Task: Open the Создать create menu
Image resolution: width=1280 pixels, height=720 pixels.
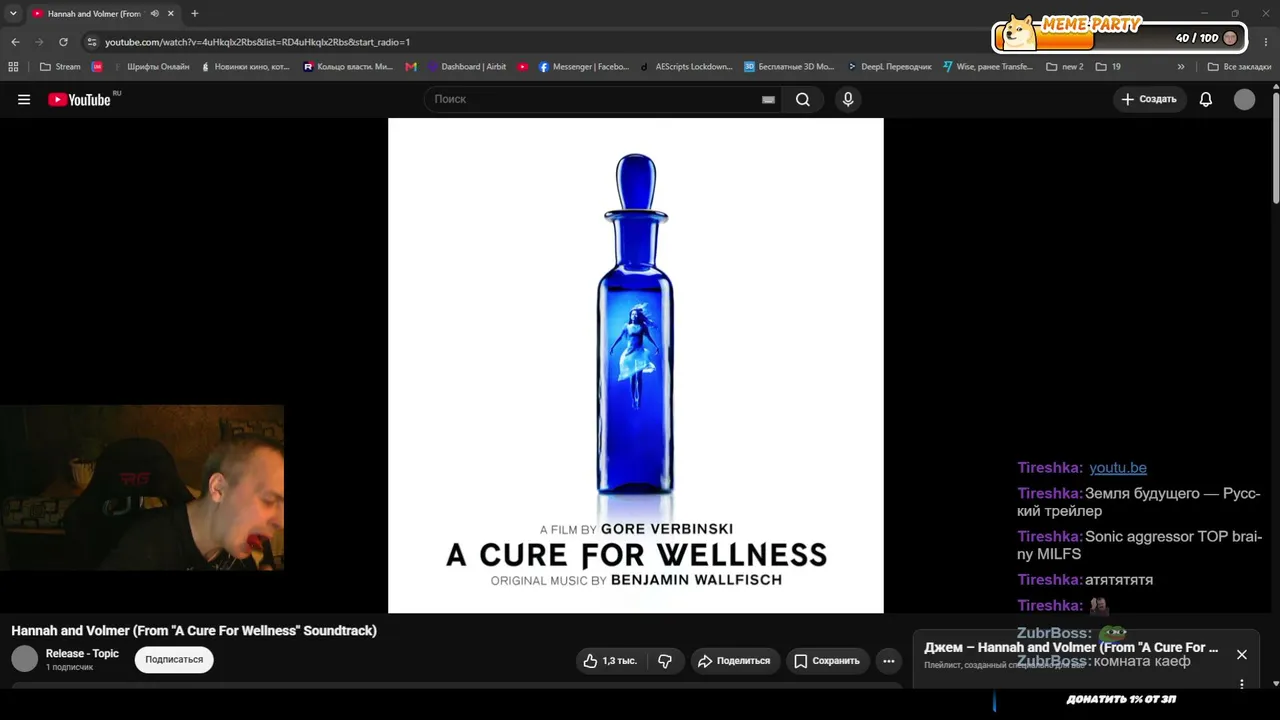Action: (1150, 99)
